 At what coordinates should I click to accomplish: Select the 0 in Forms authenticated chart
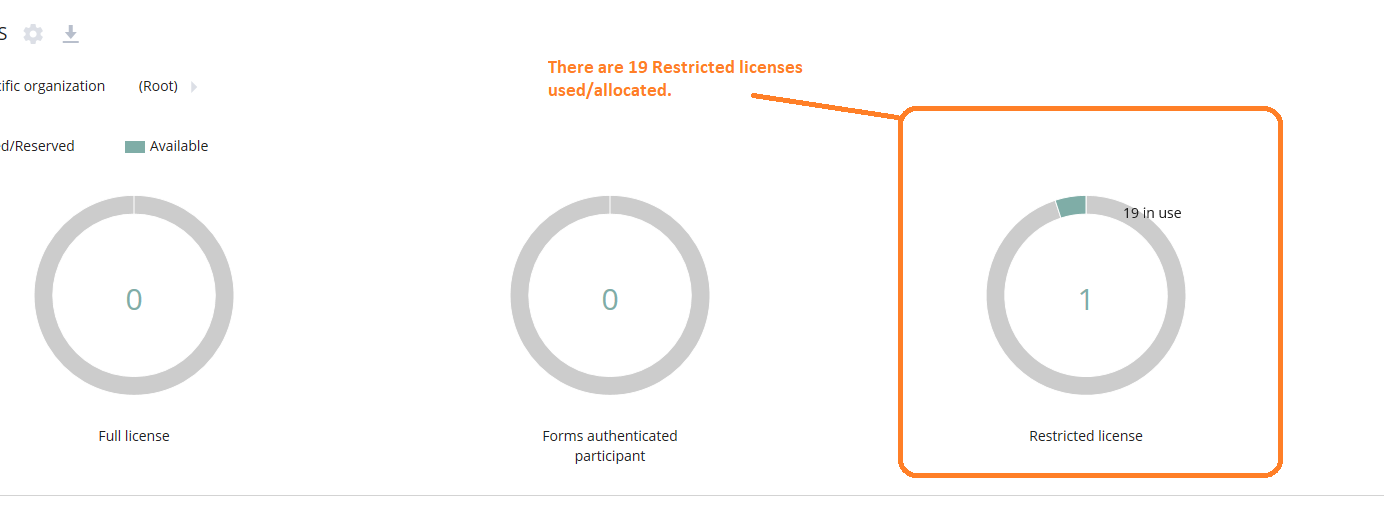point(610,299)
